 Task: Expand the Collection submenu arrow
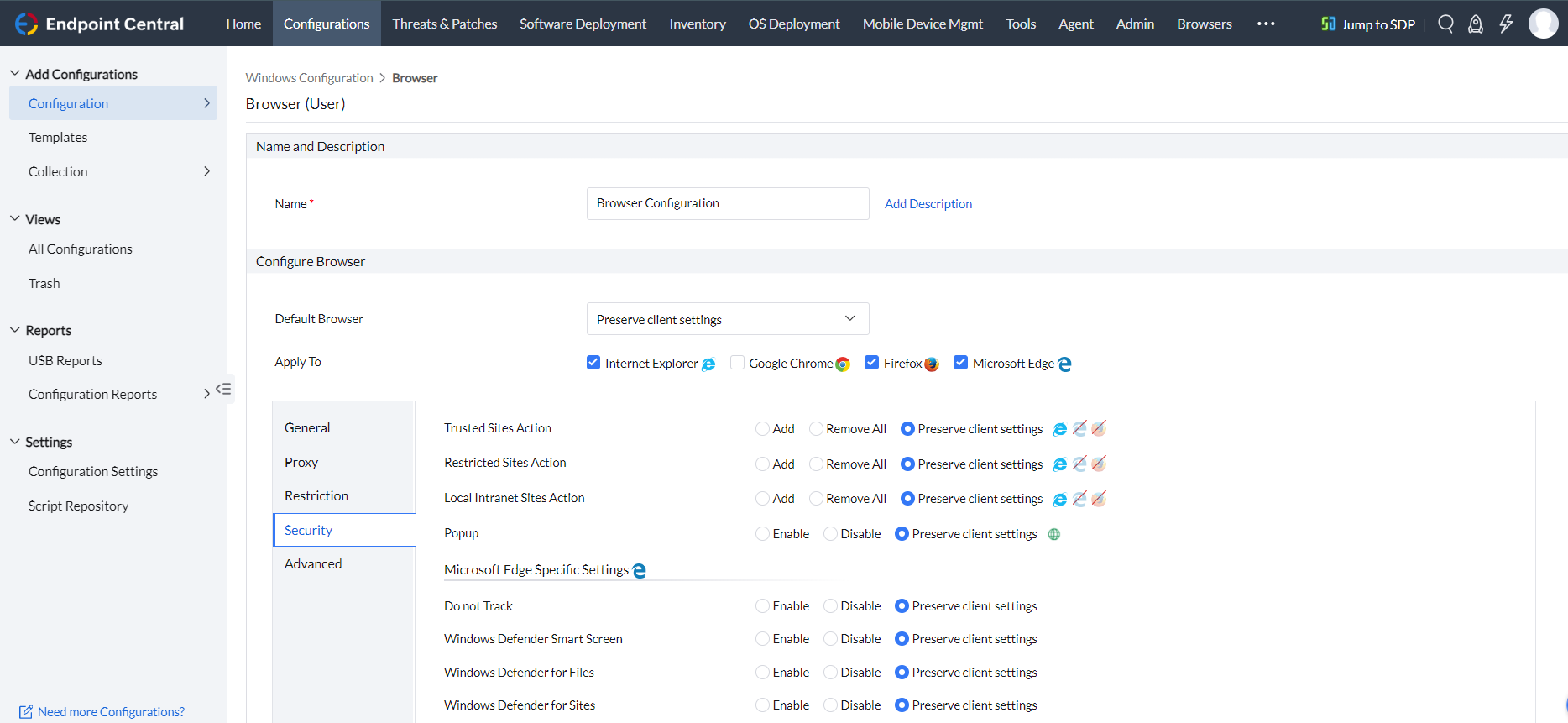point(206,171)
